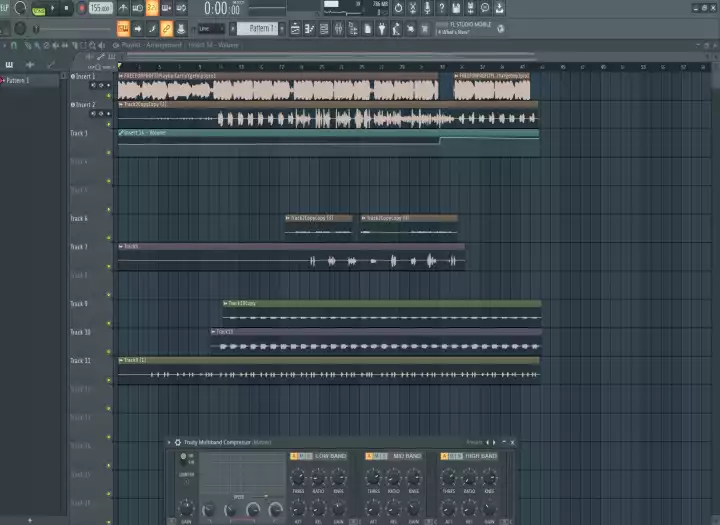The image size is (720, 525).
Task: Open the Multiband Compressor menu arrow
Action: tap(169, 442)
